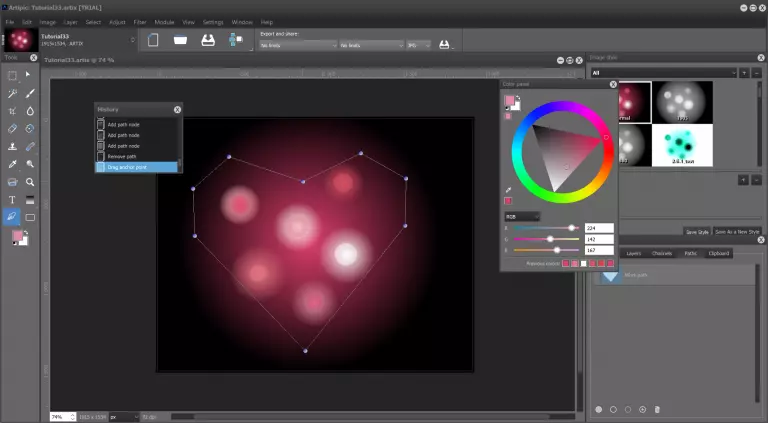Screen dimensions: 768x423
Task: Pick the Zoom magnifier tool
Action: [30, 182]
